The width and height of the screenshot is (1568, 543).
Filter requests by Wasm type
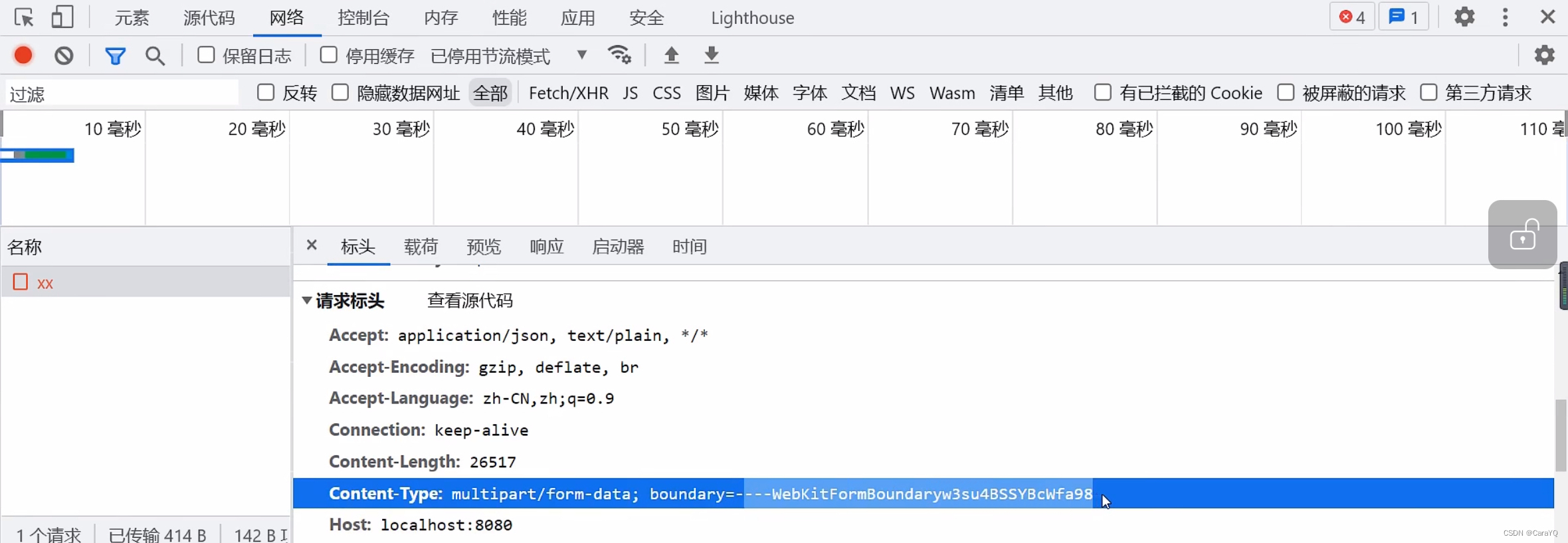[x=952, y=93]
